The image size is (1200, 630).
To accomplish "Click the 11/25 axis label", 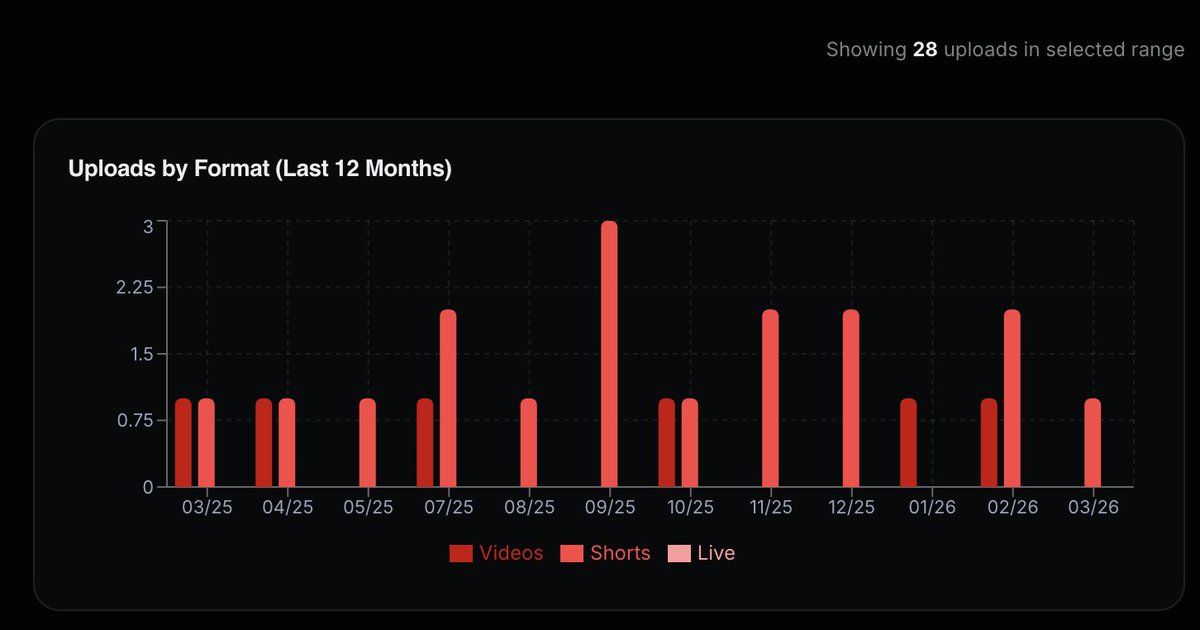I will tap(771, 507).
